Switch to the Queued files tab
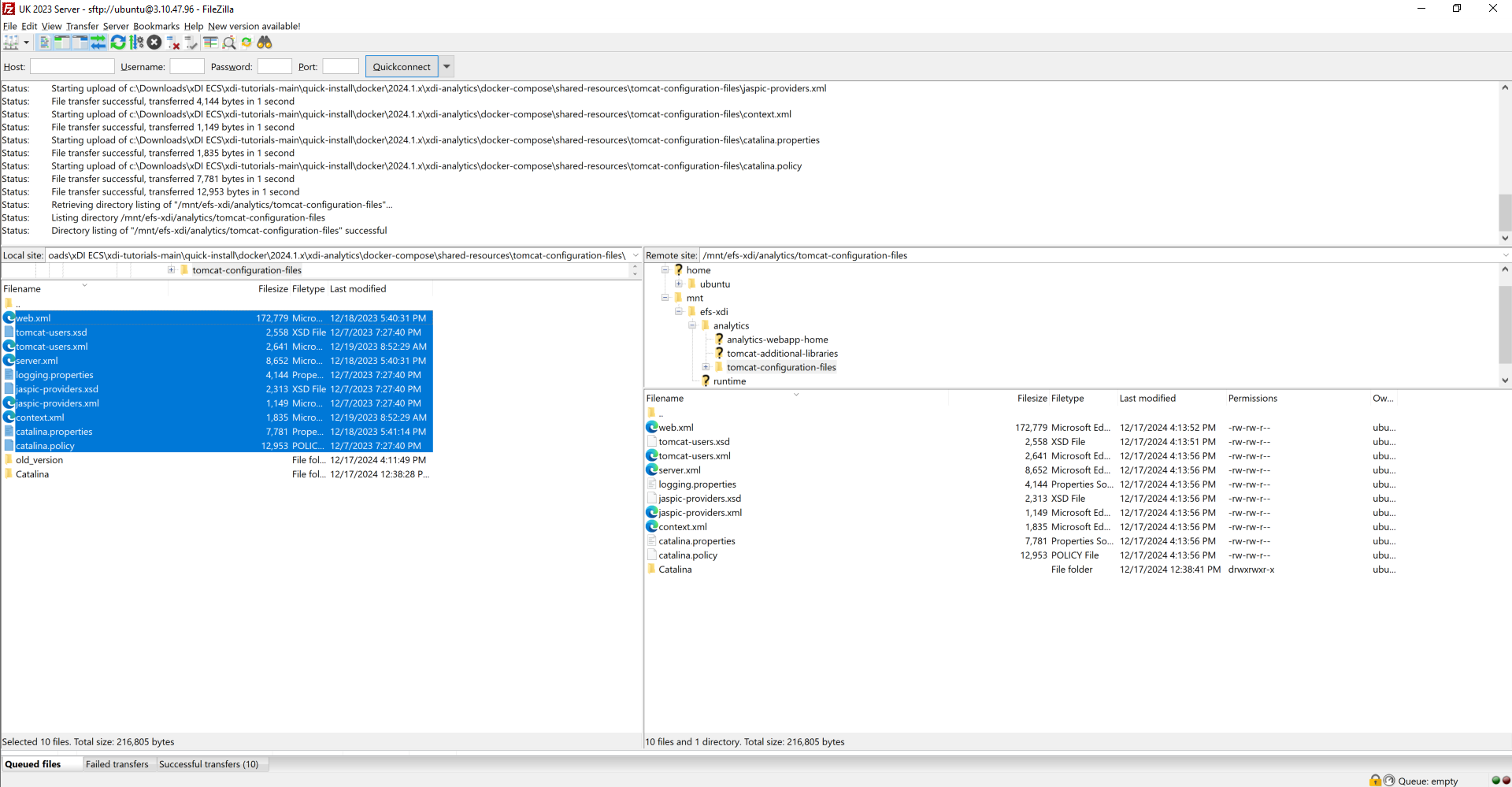This screenshot has width=1512, height=787. click(33, 764)
